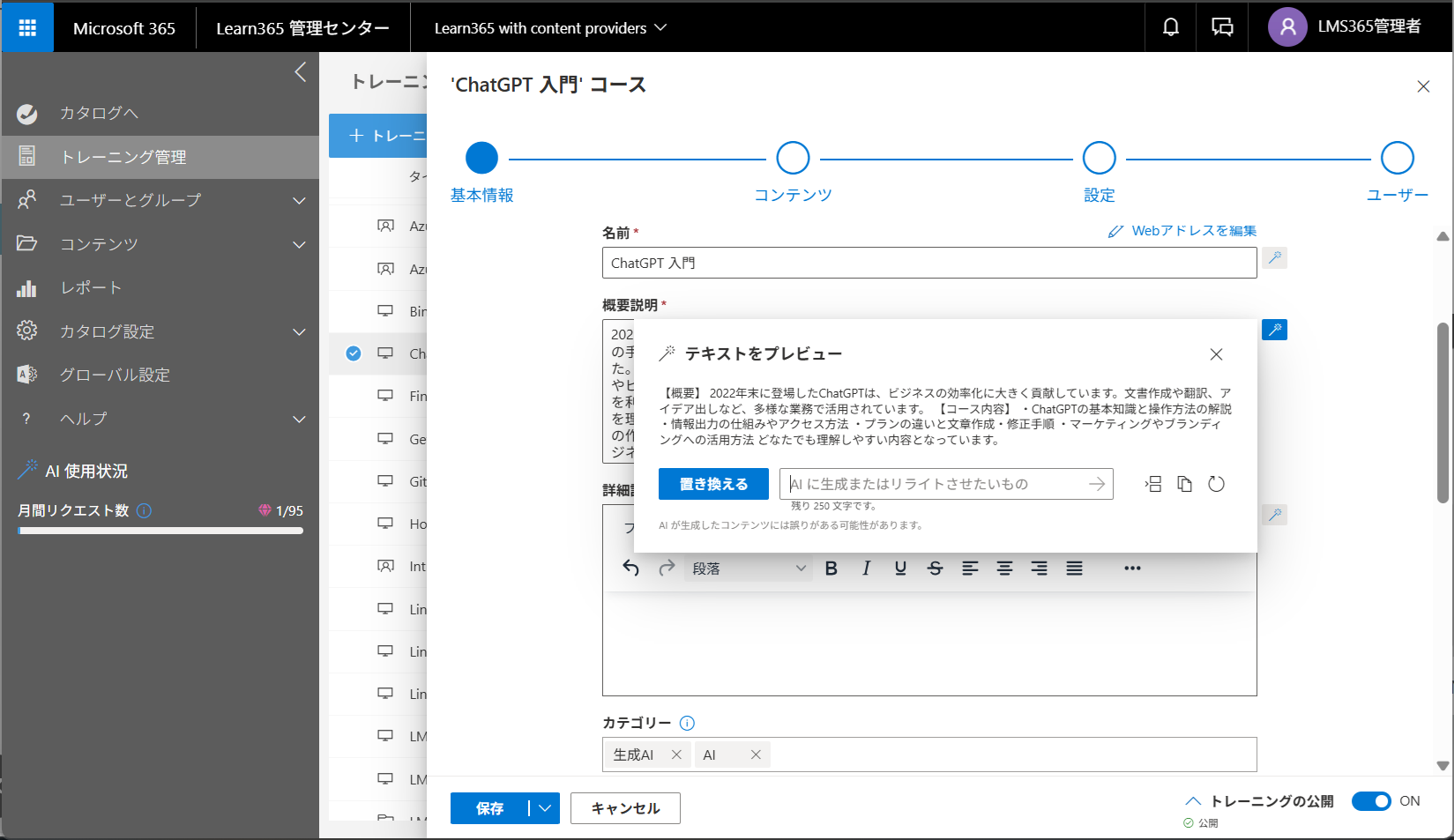Toggle トレーニングの公開 switch off

[x=1371, y=801]
